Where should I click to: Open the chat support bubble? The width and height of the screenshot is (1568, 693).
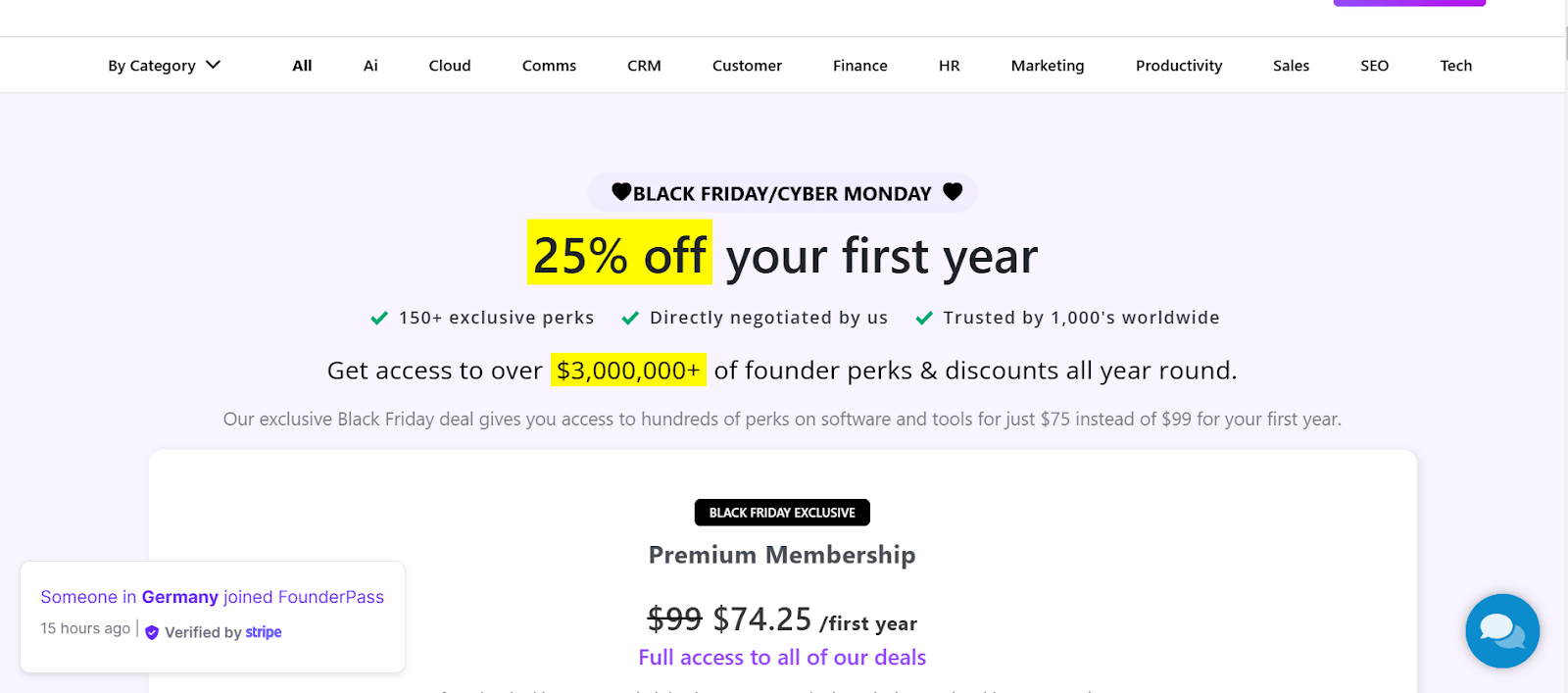(x=1501, y=631)
